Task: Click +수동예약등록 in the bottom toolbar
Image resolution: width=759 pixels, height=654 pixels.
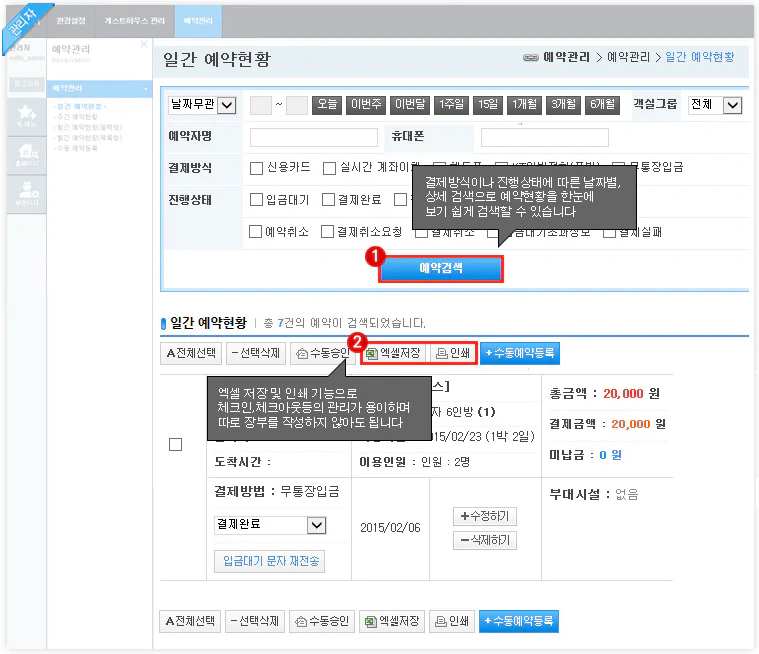Action: (519, 621)
